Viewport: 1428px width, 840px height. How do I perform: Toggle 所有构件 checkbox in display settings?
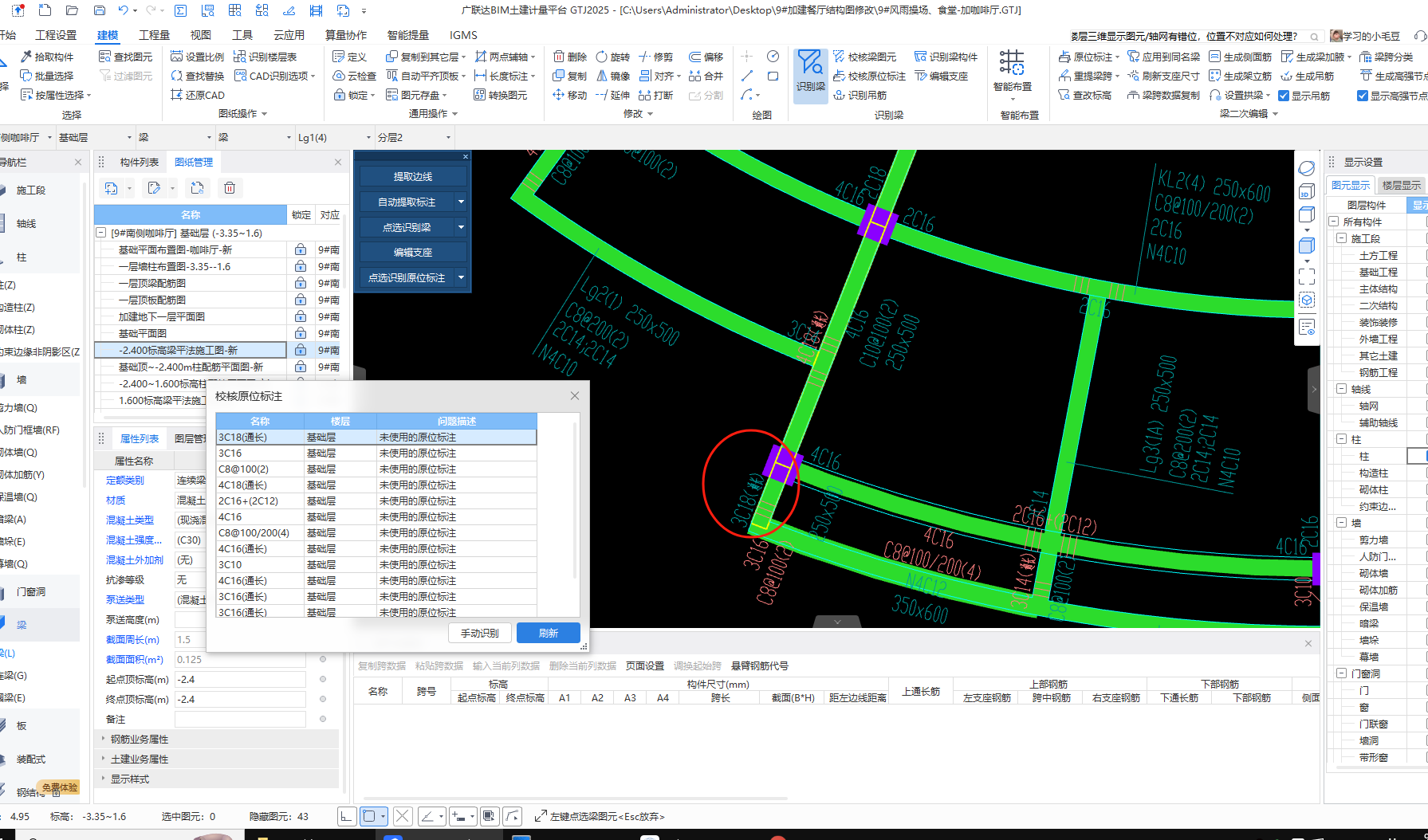coord(1334,222)
